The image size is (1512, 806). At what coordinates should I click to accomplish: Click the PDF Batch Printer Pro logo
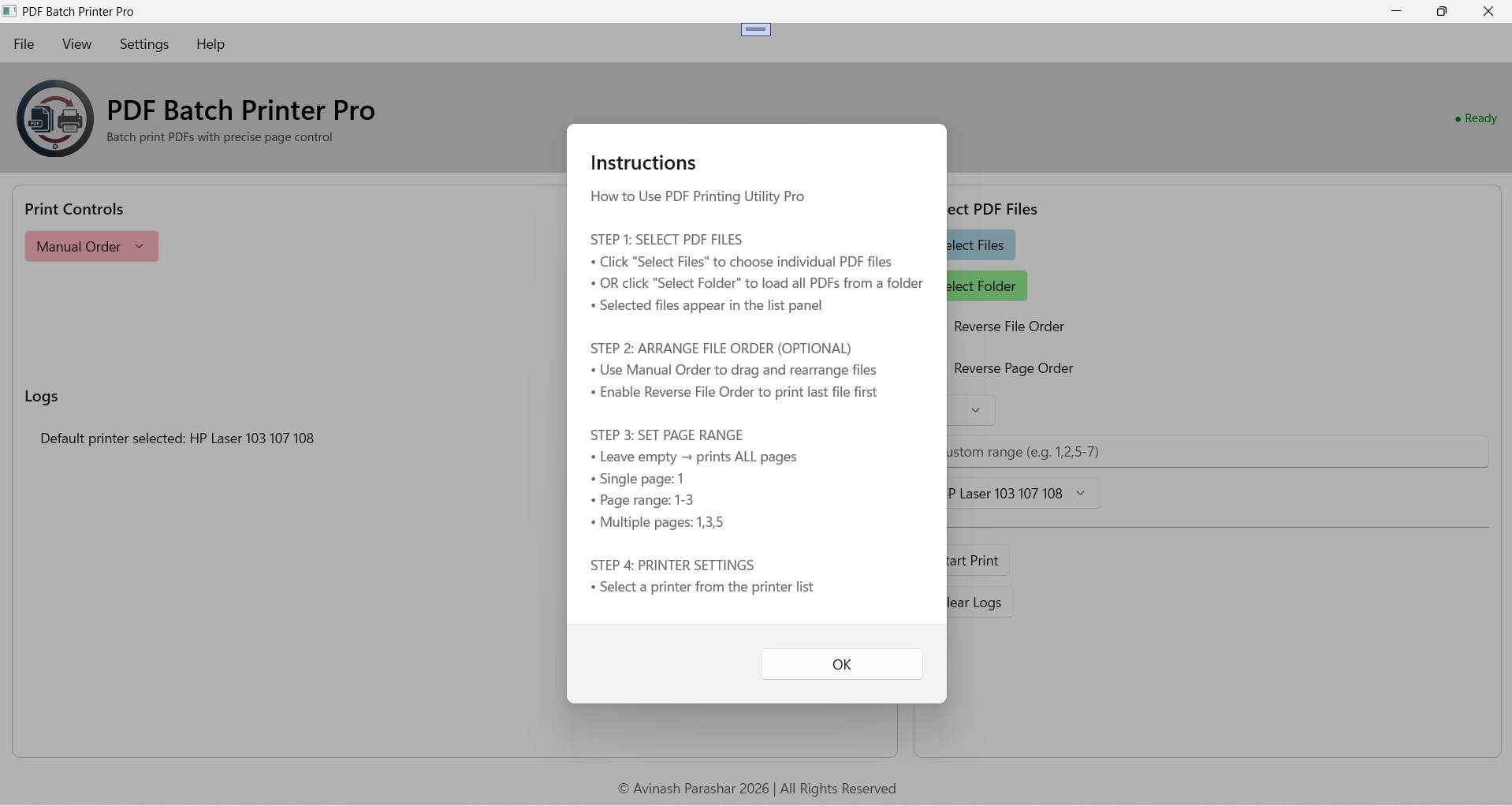(x=55, y=118)
